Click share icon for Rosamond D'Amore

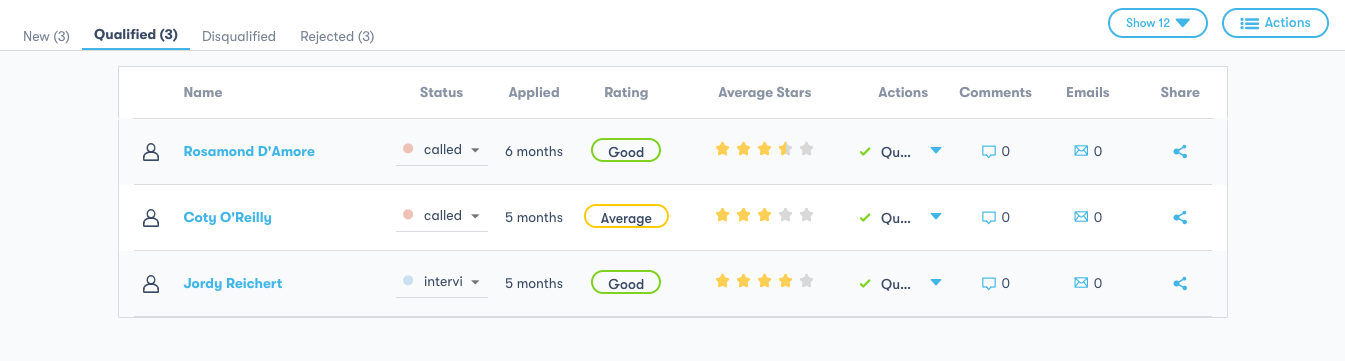coord(1180,152)
